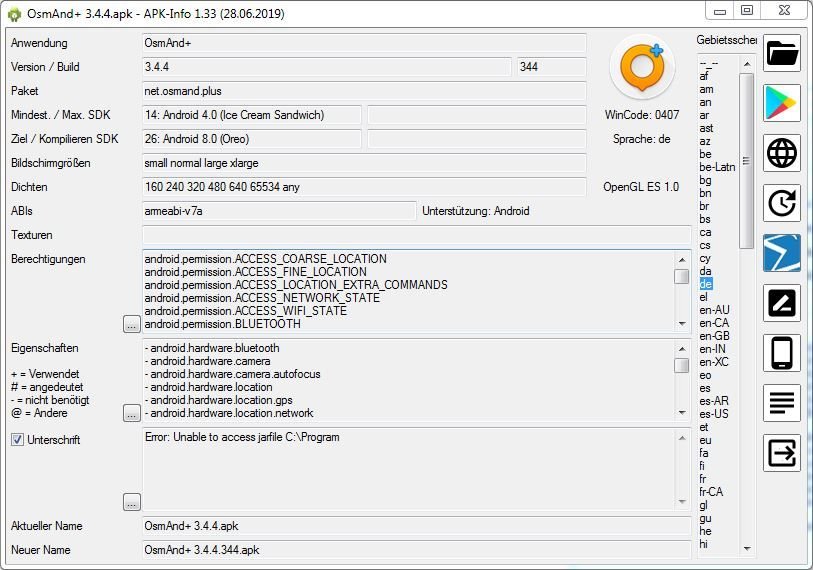Screen dimensions: 813x570
Task: Click the Android APK-Info title bar icon
Action: click(x=15, y=14)
